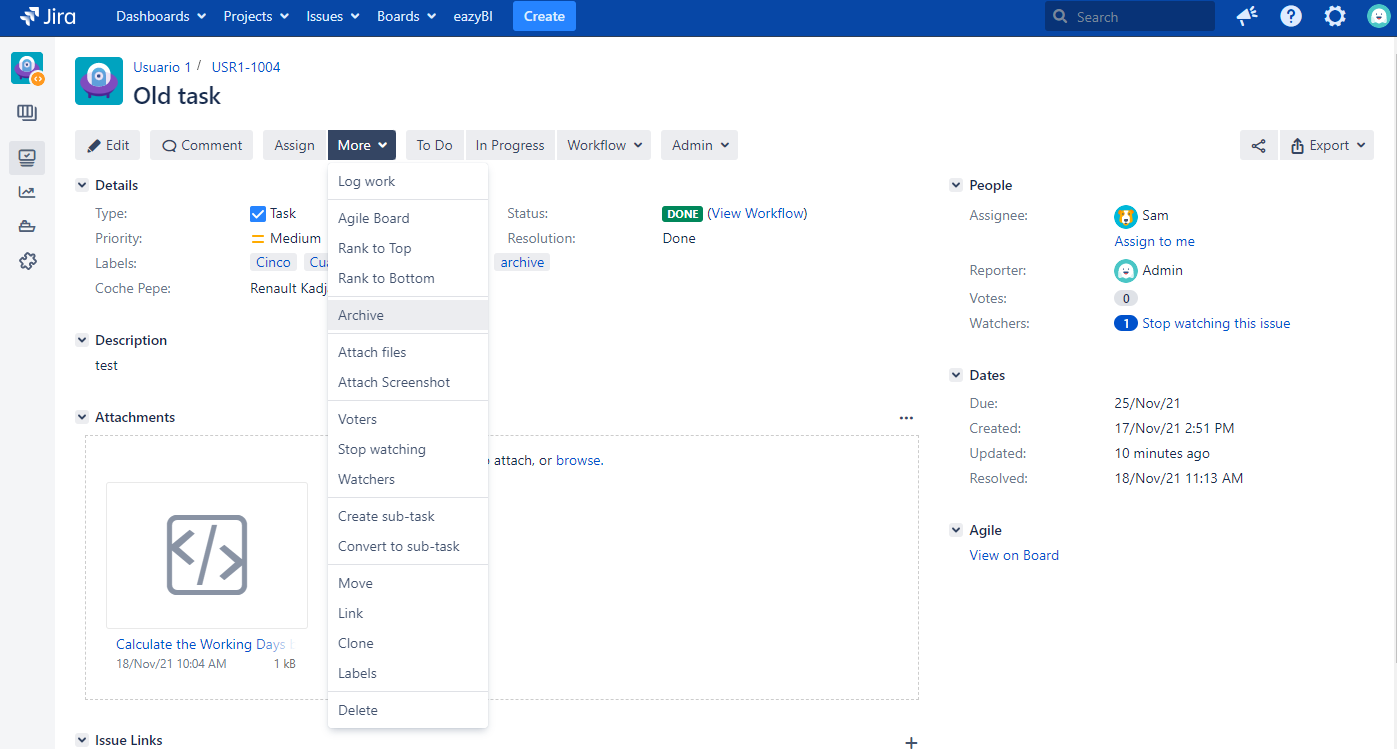Open the Reports chart icon in sidebar
The height and width of the screenshot is (749, 1397).
point(27,191)
